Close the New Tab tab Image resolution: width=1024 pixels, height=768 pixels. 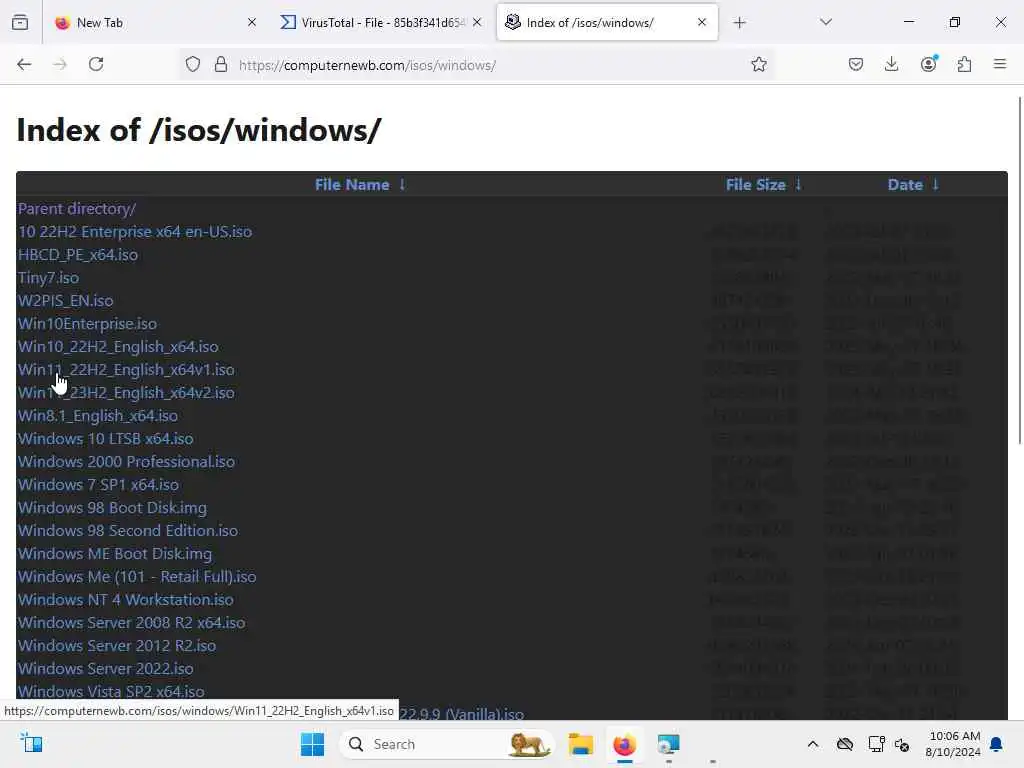click(x=252, y=22)
